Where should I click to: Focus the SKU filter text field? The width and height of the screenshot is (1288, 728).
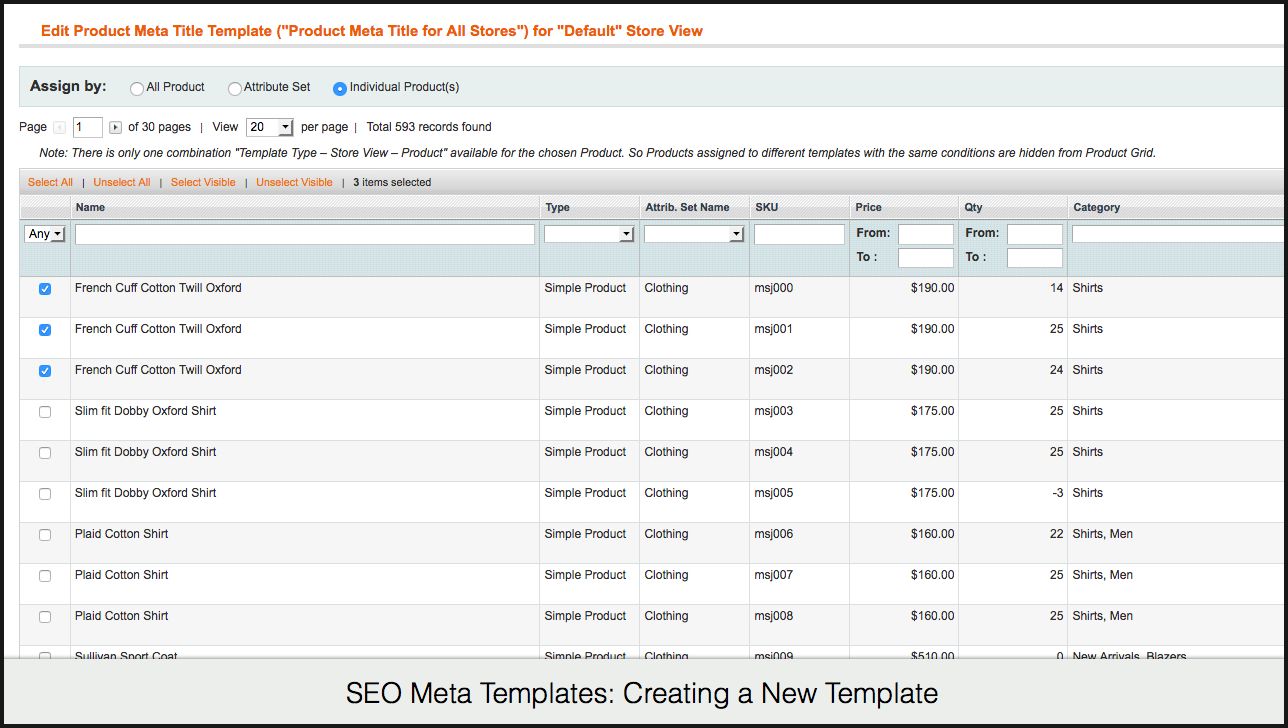coord(799,234)
